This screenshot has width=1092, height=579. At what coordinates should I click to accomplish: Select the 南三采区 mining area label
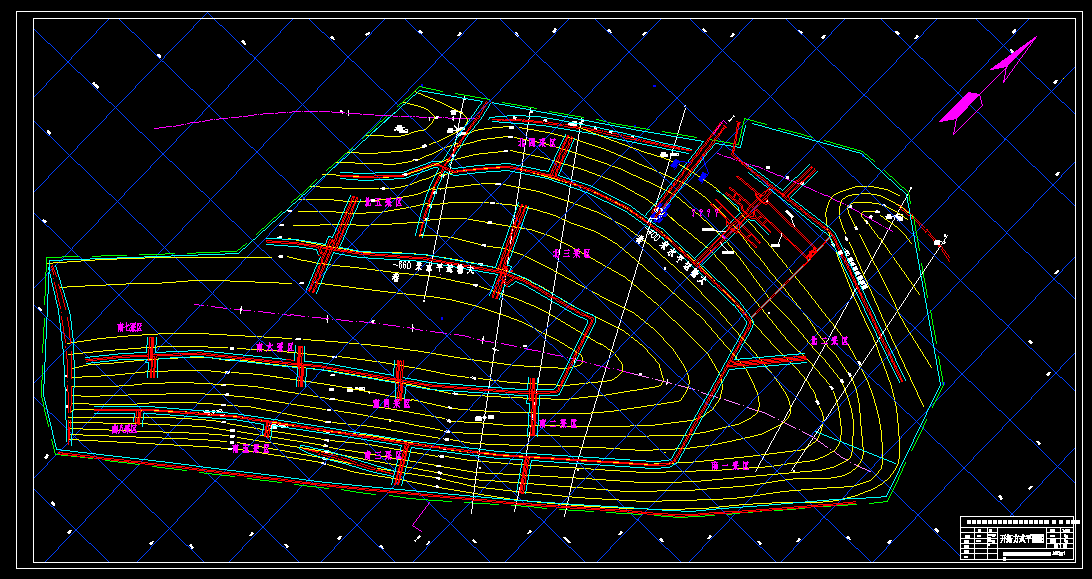click(x=384, y=455)
